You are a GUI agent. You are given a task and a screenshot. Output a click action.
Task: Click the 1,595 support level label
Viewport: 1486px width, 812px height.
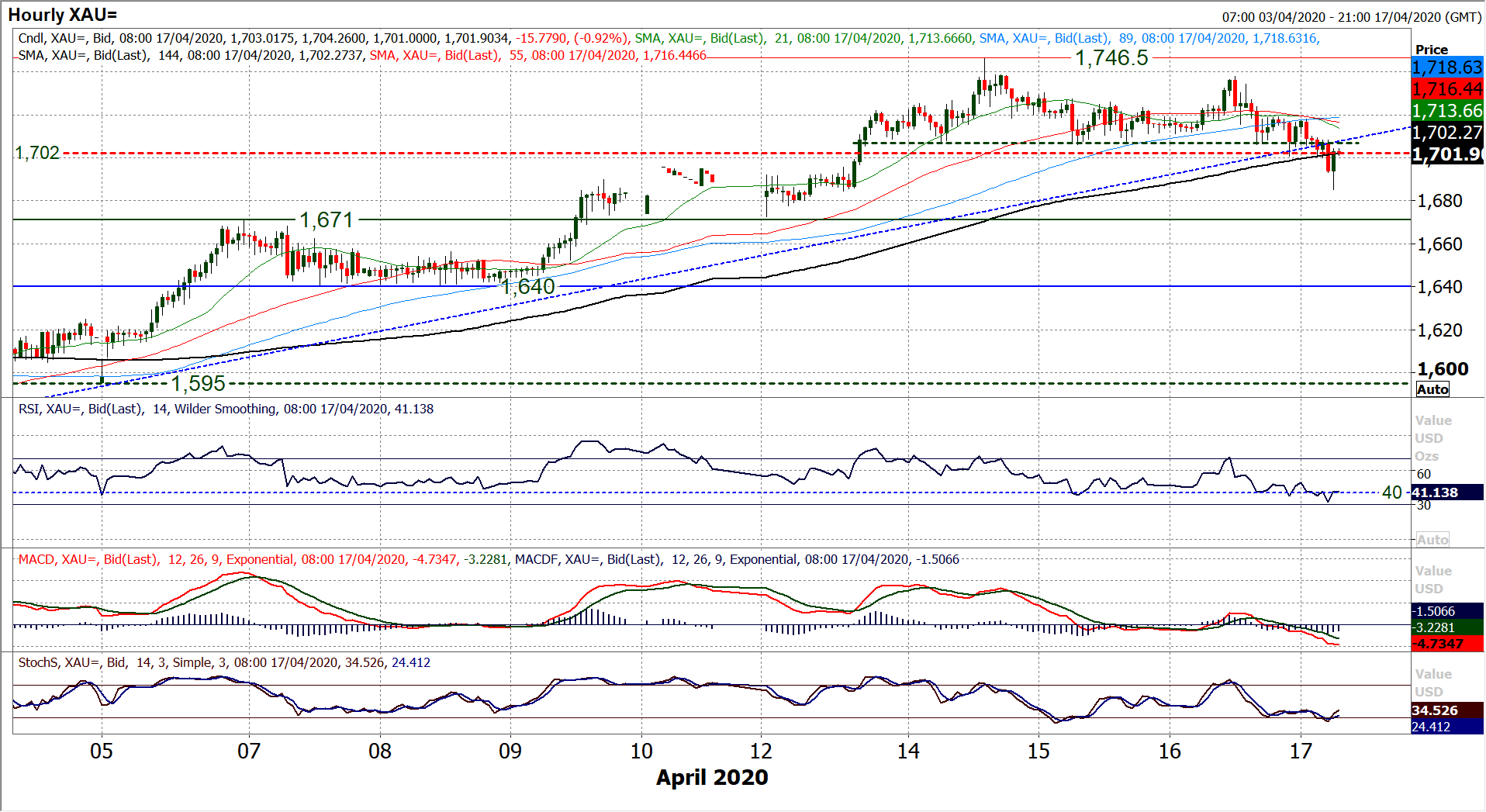(x=198, y=383)
